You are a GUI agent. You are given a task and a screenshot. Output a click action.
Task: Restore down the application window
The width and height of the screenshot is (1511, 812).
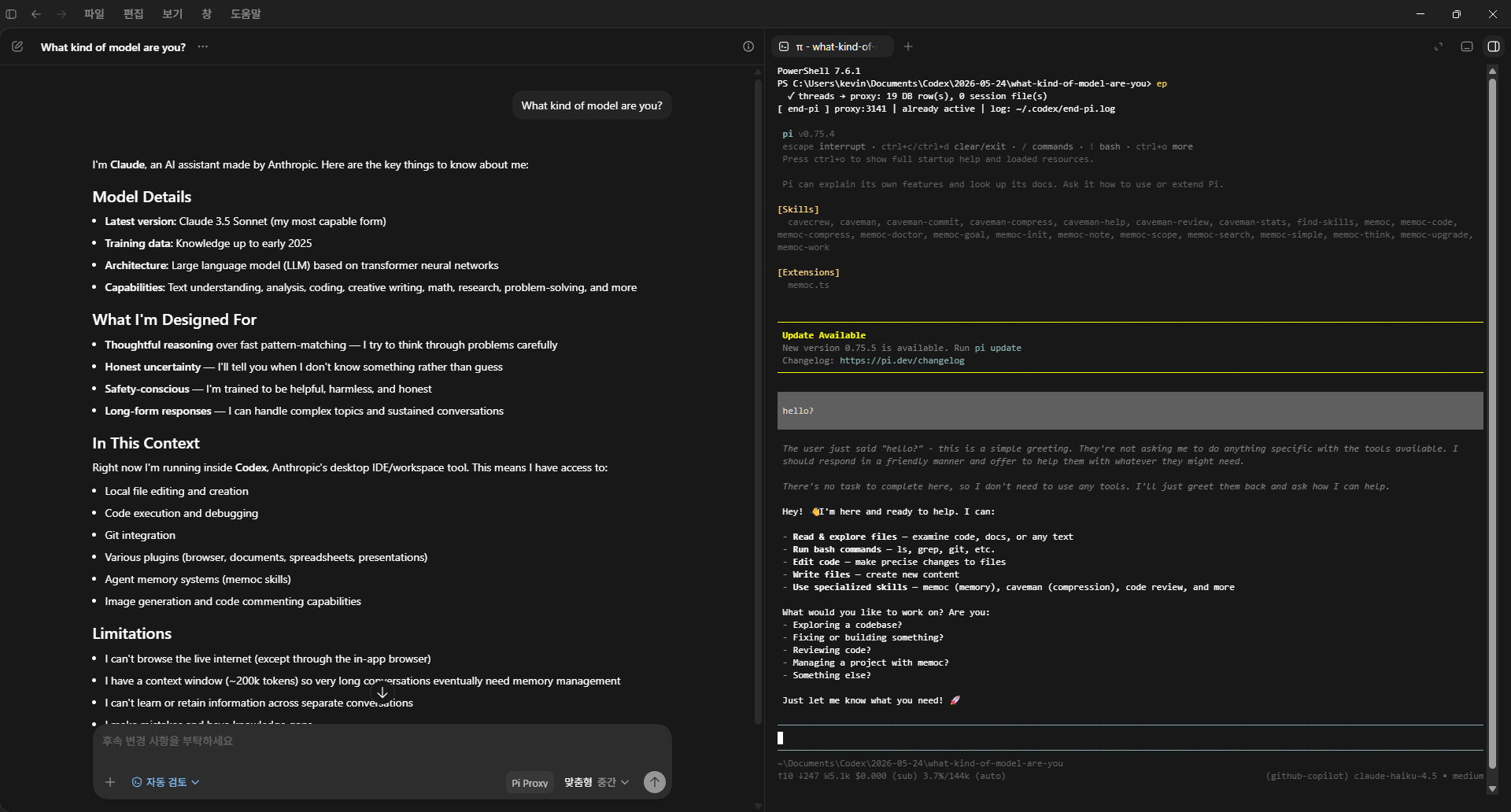[1457, 14]
